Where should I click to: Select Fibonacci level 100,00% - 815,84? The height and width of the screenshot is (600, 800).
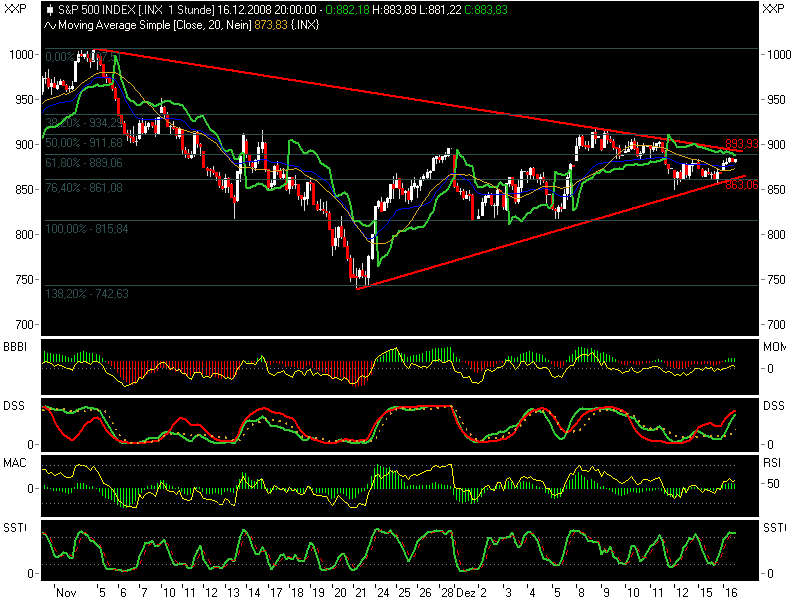pyautogui.click(x=87, y=229)
